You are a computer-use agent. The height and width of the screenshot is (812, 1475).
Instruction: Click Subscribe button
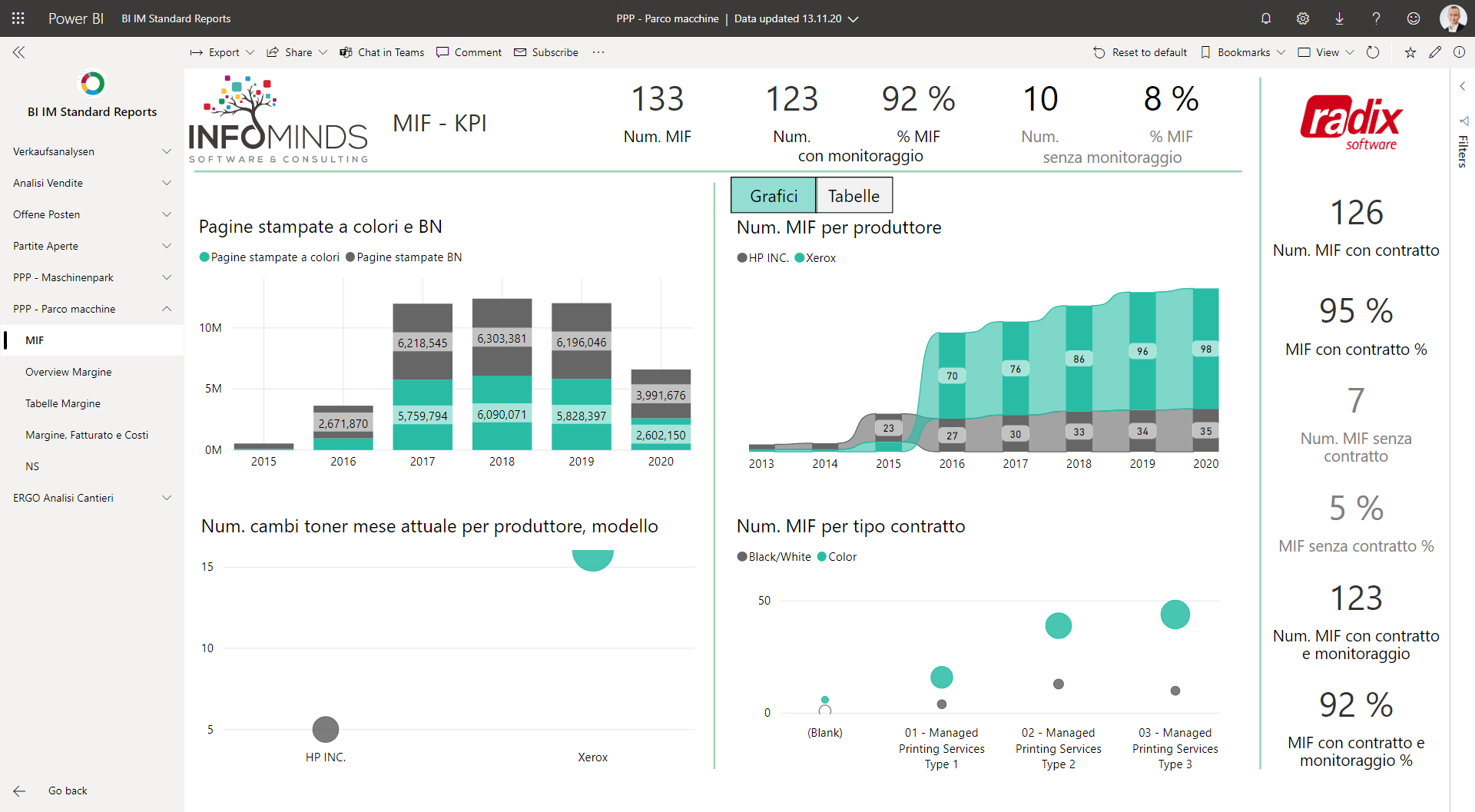click(546, 52)
